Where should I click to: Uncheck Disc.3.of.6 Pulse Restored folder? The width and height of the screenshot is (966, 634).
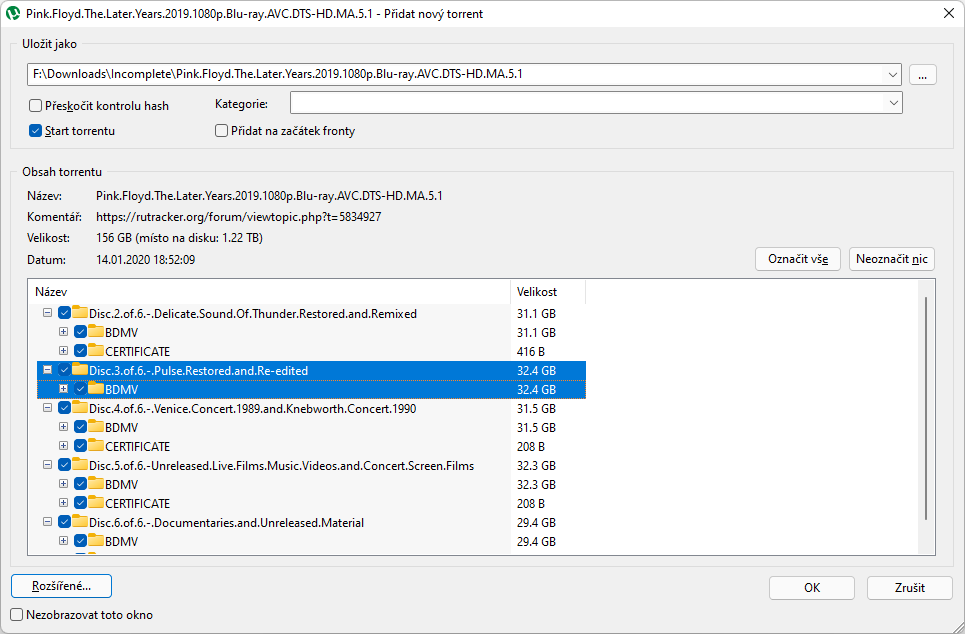coord(64,370)
